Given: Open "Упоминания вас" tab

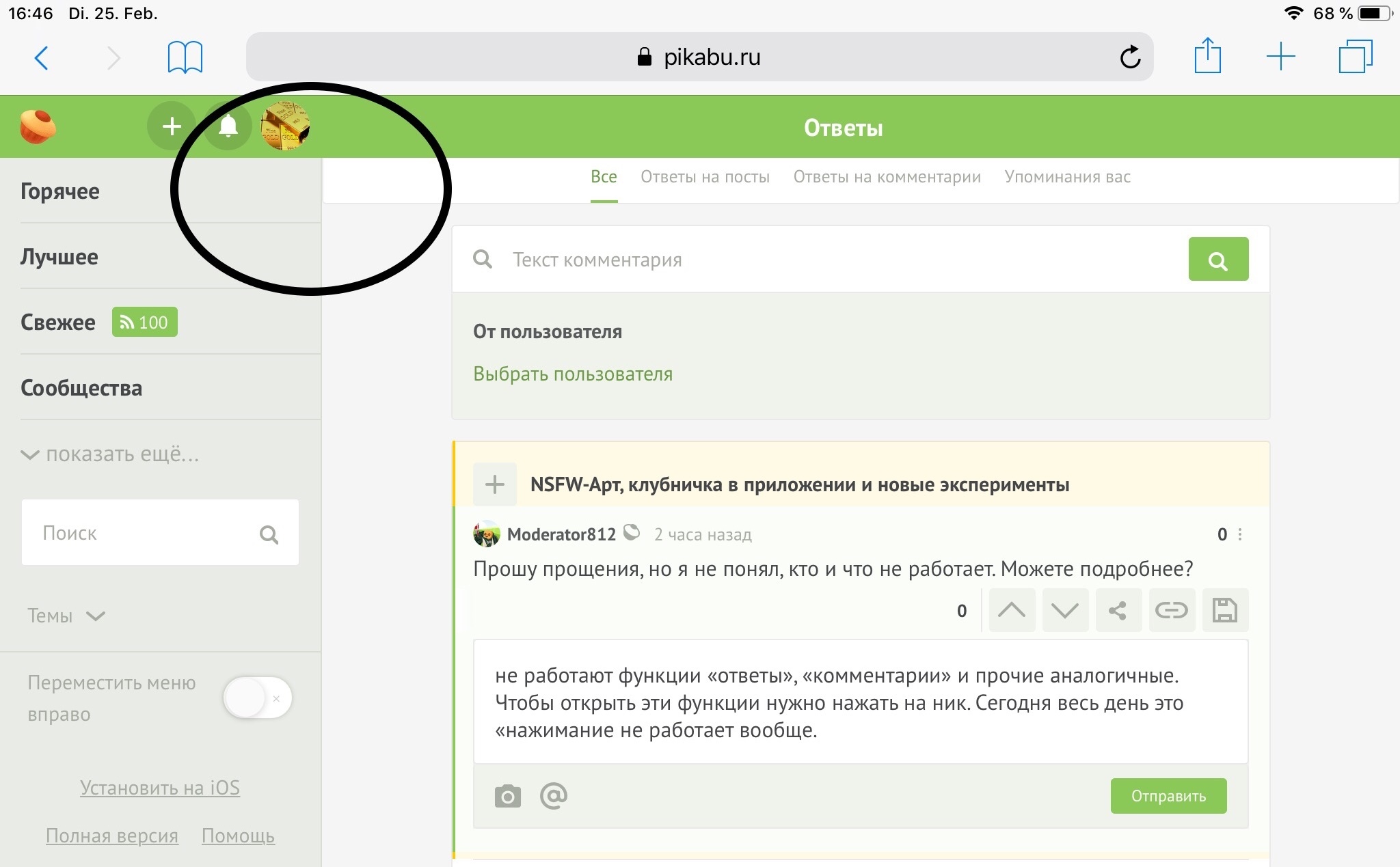Looking at the screenshot, I should click(x=1067, y=177).
